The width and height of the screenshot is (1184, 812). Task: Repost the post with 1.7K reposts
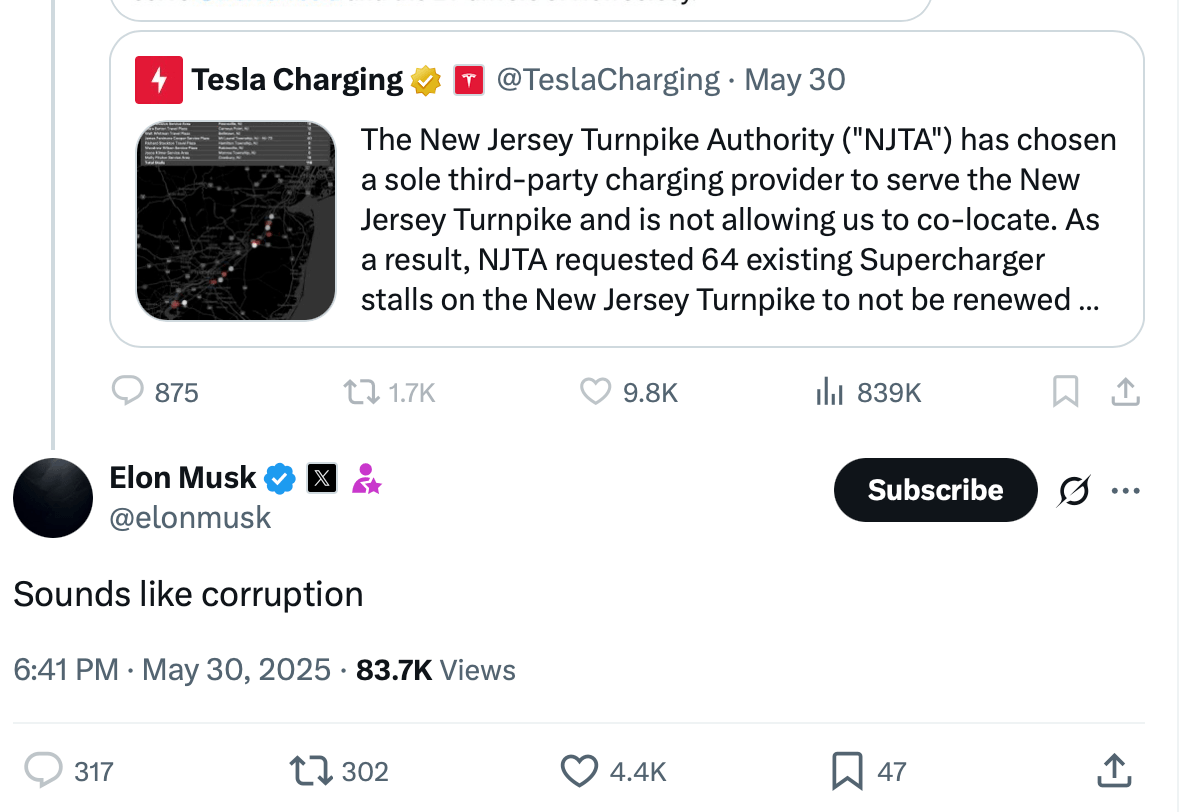pyautogui.click(x=361, y=391)
